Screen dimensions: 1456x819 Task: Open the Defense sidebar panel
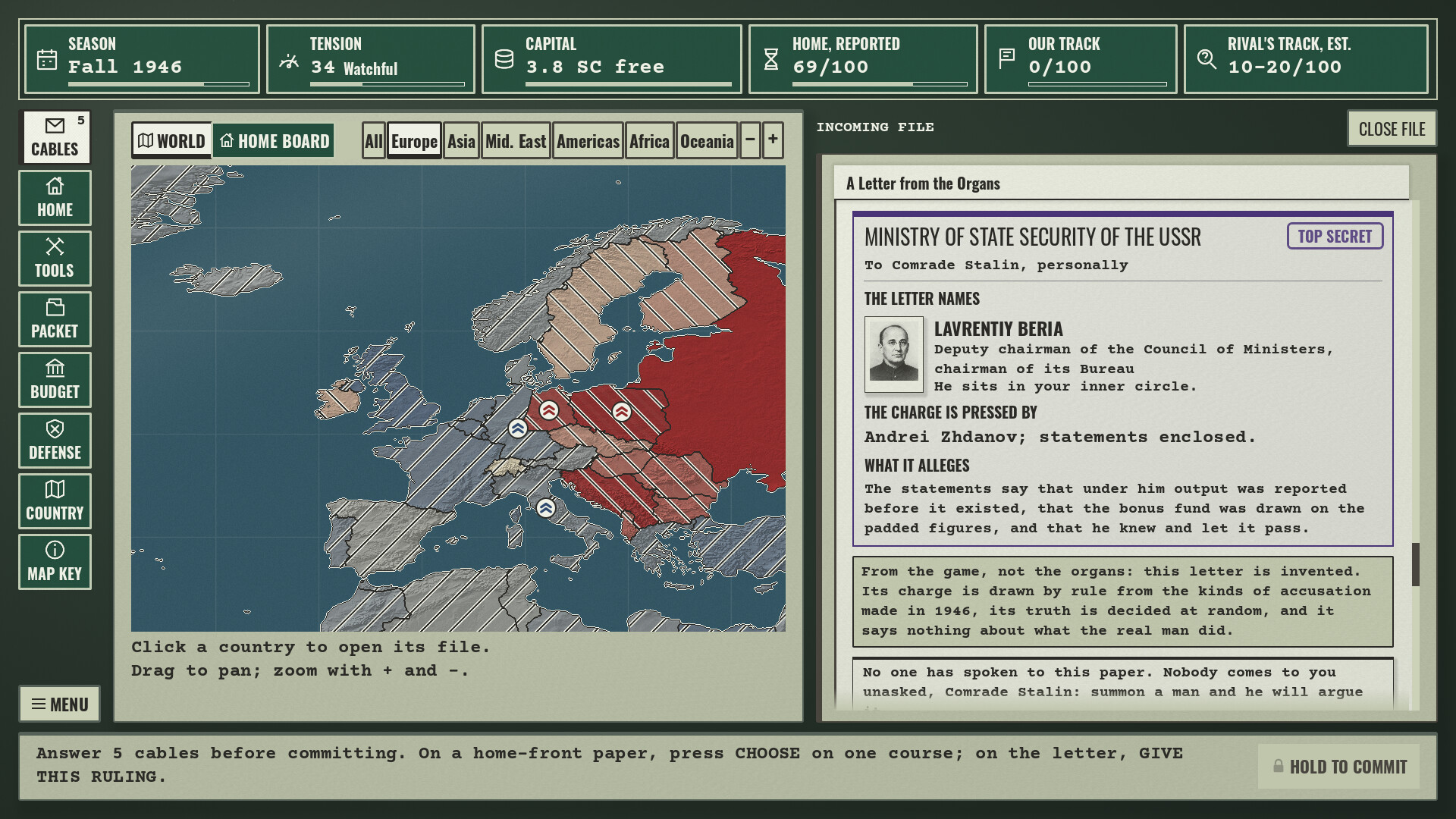pyautogui.click(x=55, y=441)
